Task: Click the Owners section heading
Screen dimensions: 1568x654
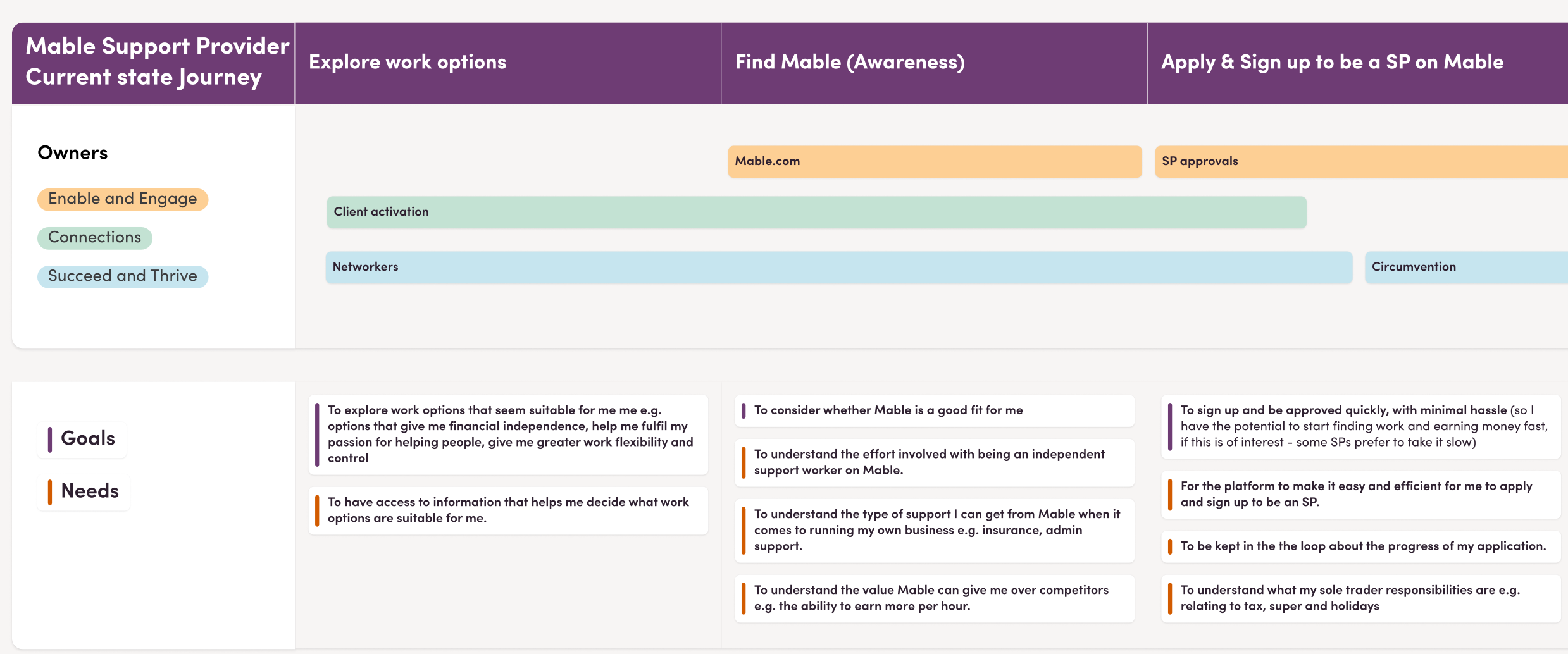Action: [73, 153]
